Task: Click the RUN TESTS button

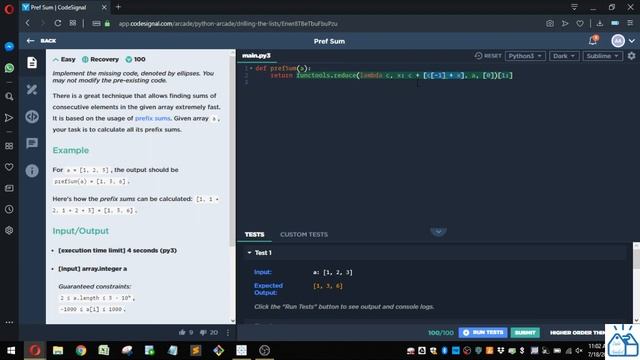Action: coord(483,333)
